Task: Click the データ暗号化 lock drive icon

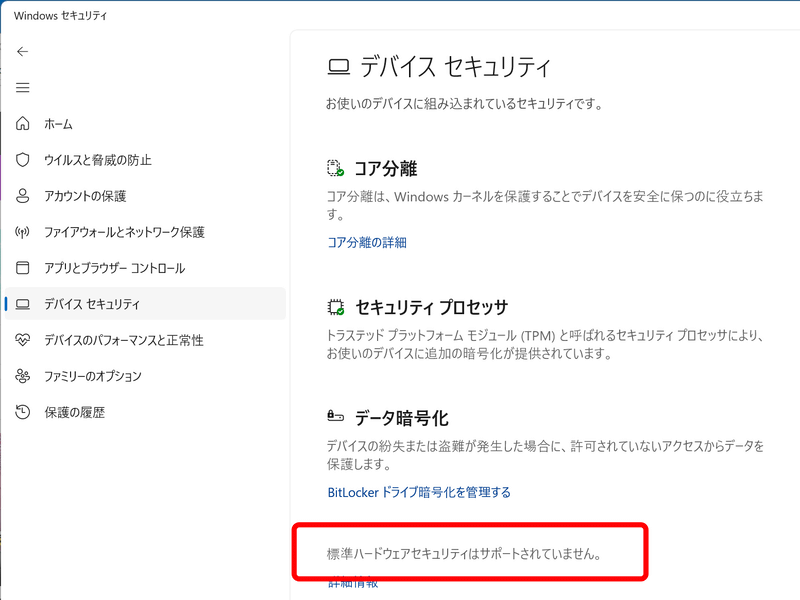Action: [335, 417]
